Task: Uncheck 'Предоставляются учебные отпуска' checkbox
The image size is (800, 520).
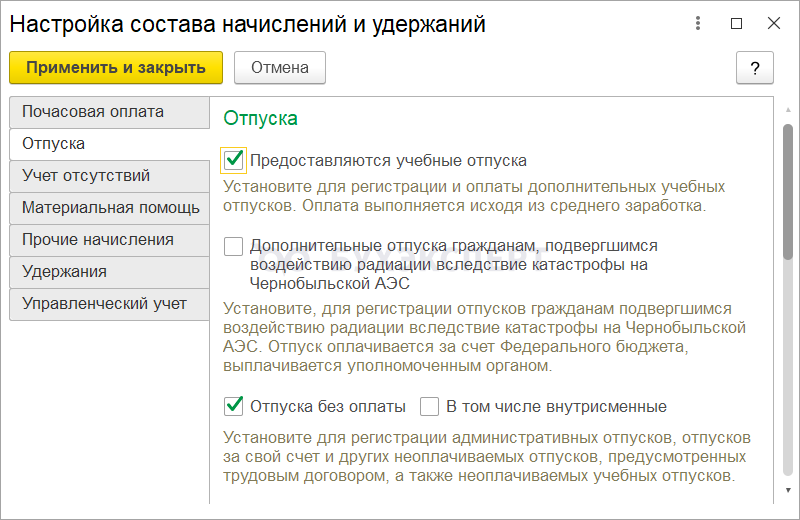Action: pos(234,160)
